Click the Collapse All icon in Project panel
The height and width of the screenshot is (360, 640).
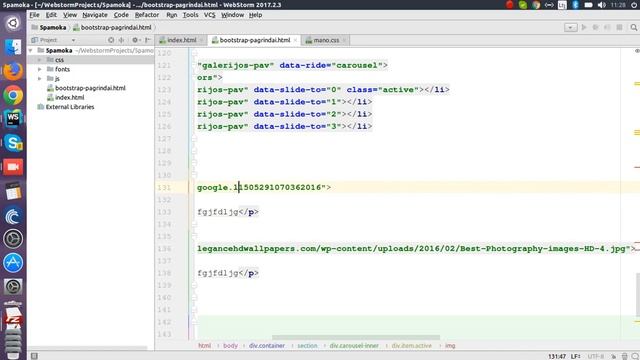click(122, 40)
